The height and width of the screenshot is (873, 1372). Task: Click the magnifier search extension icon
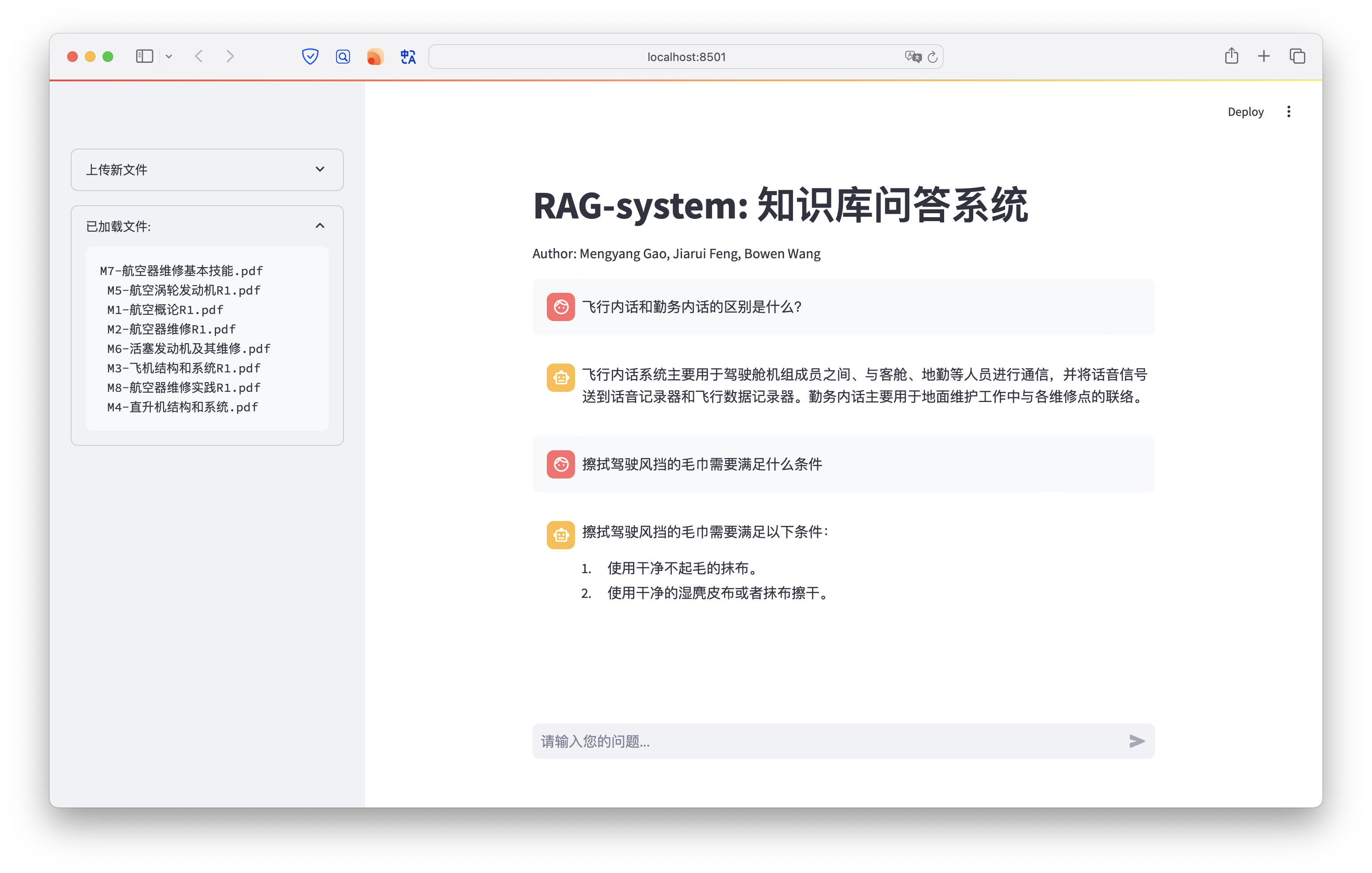[x=343, y=57]
